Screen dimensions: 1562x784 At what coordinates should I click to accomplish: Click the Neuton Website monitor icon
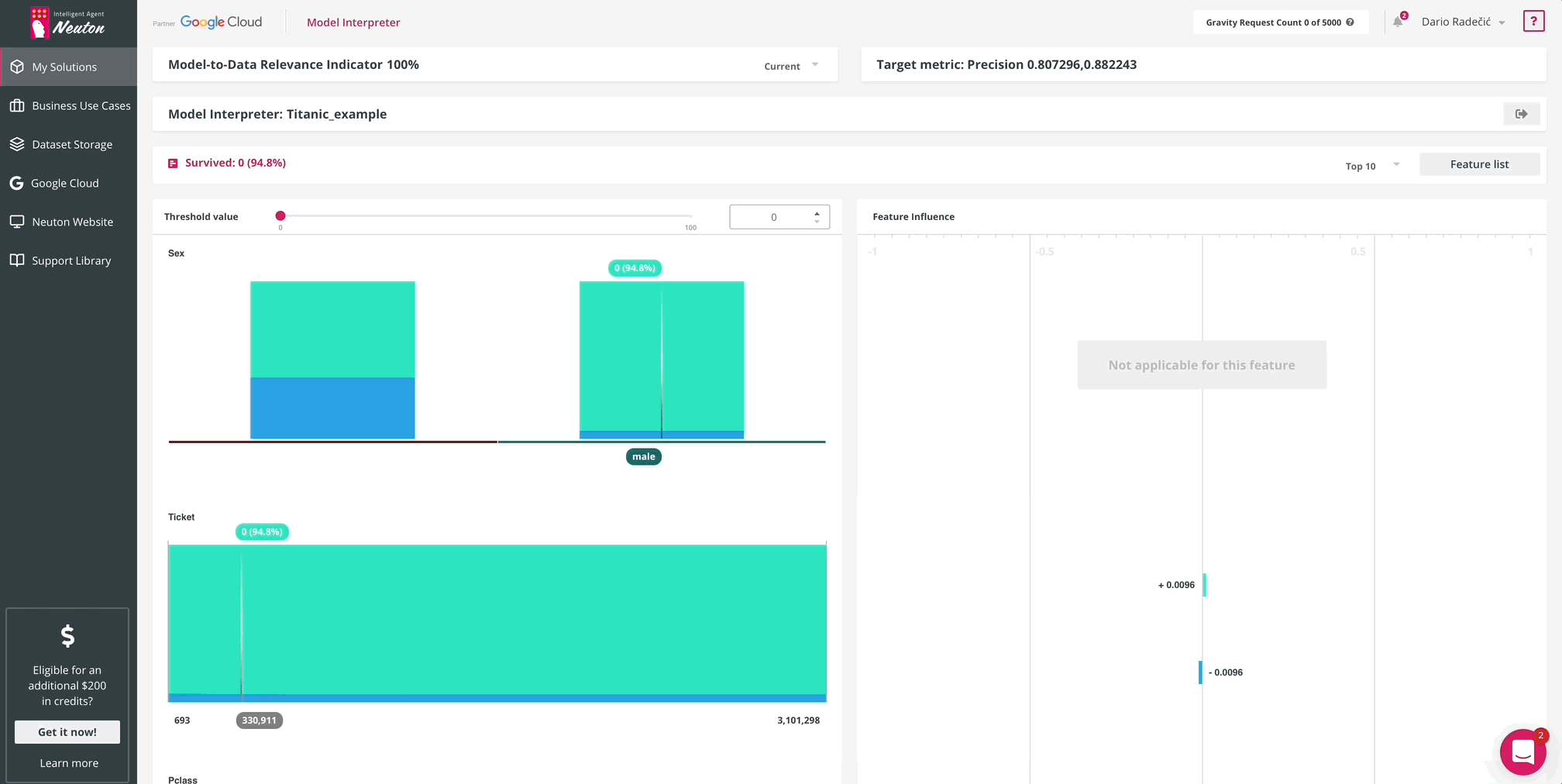point(17,222)
